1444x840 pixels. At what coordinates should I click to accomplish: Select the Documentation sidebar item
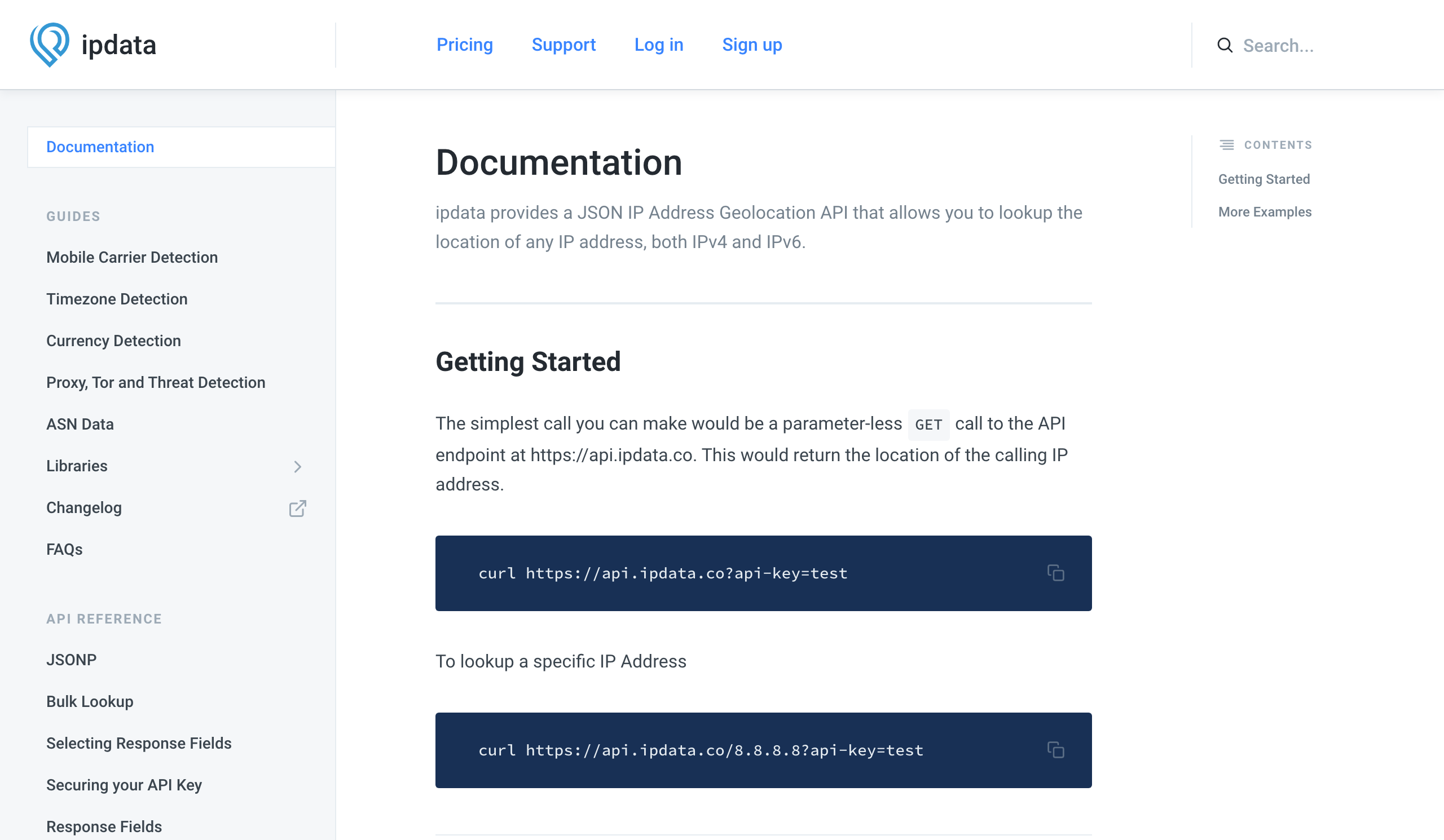point(181,147)
